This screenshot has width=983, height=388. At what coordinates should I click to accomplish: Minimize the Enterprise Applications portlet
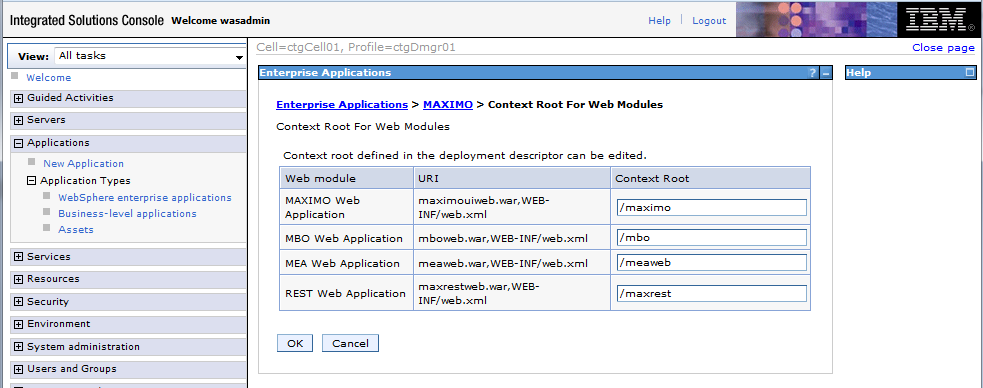click(x=826, y=73)
